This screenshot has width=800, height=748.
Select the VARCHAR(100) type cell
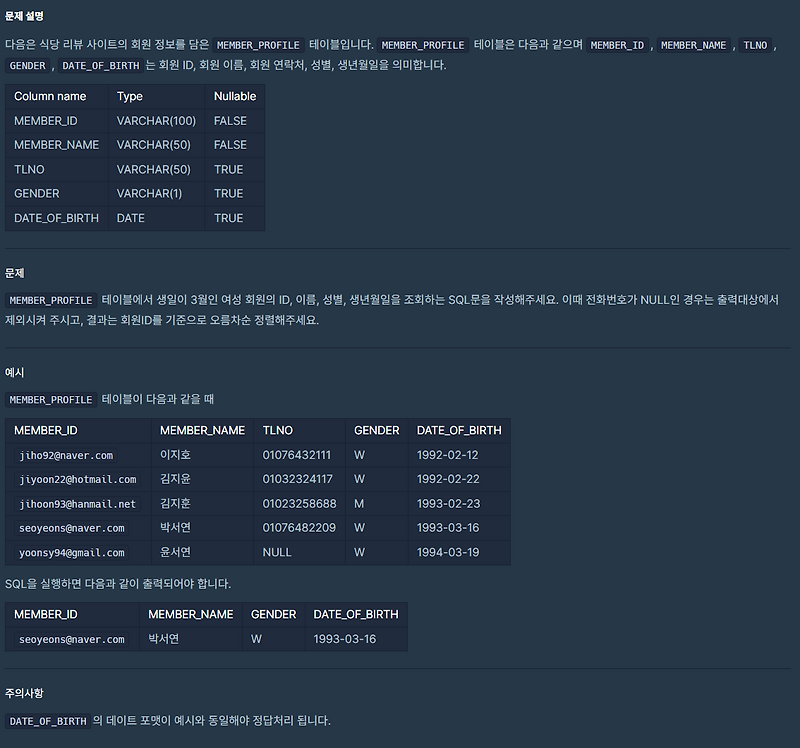coord(156,121)
